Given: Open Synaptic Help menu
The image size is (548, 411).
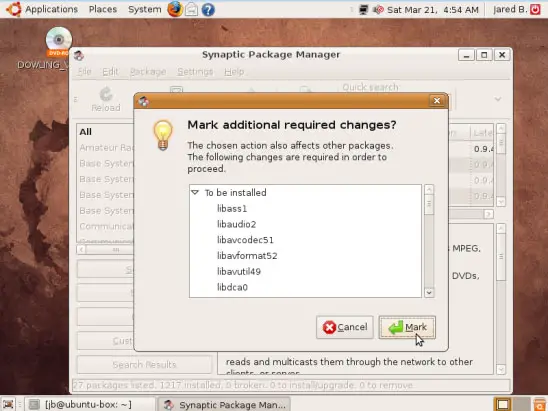Looking at the screenshot, I should [234, 72].
